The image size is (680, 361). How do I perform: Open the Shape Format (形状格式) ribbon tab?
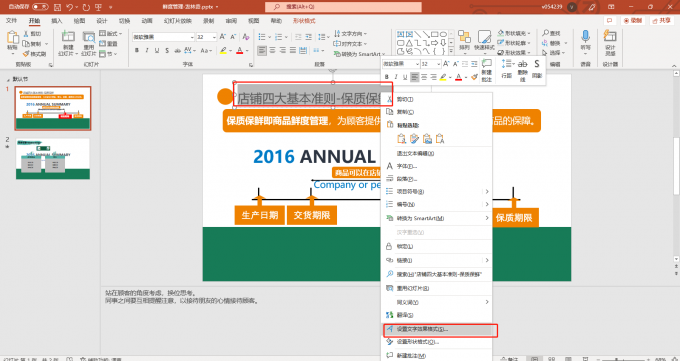click(x=304, y=20)
